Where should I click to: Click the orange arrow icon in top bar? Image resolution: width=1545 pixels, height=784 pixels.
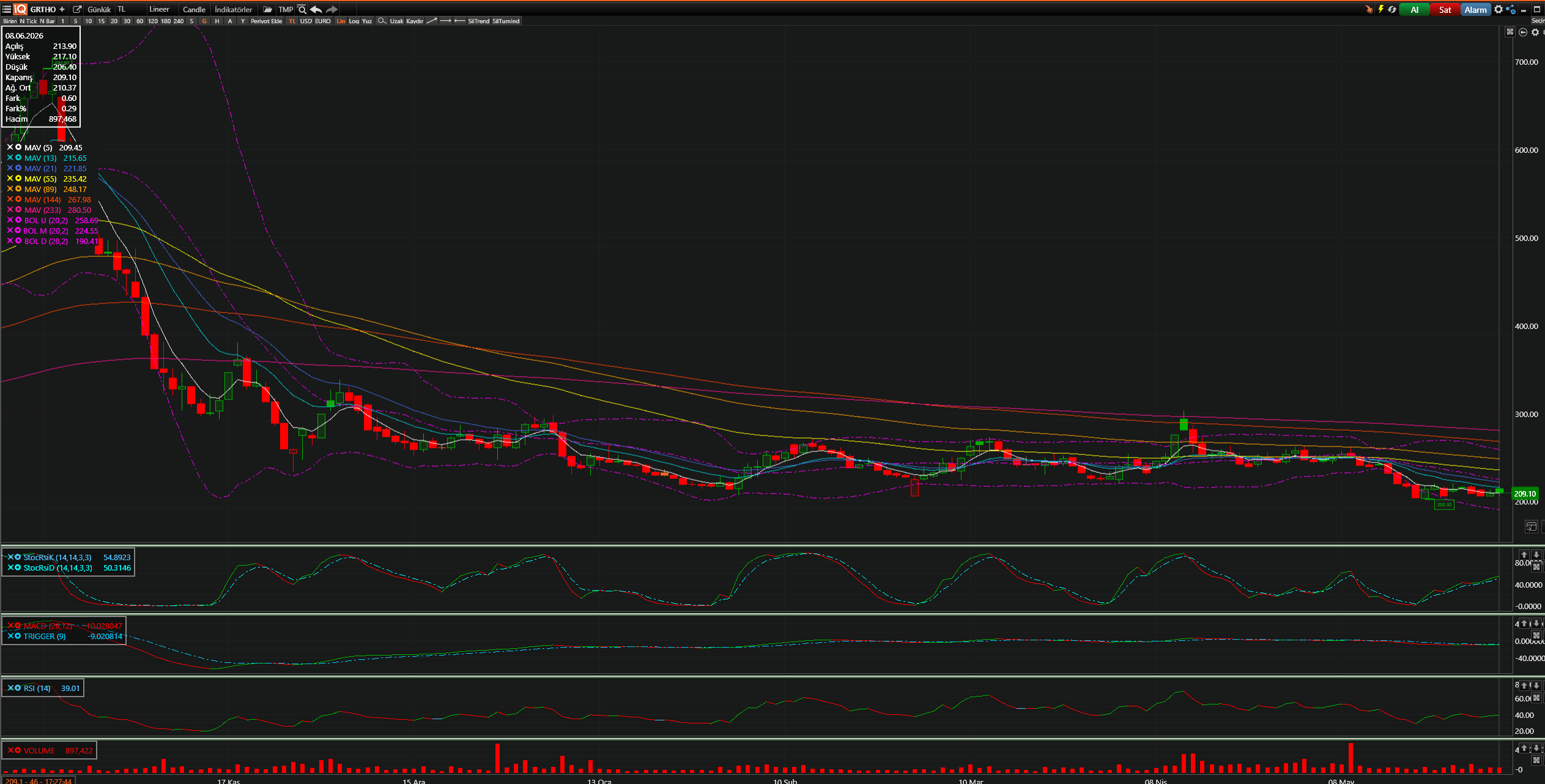(1369, 9)
